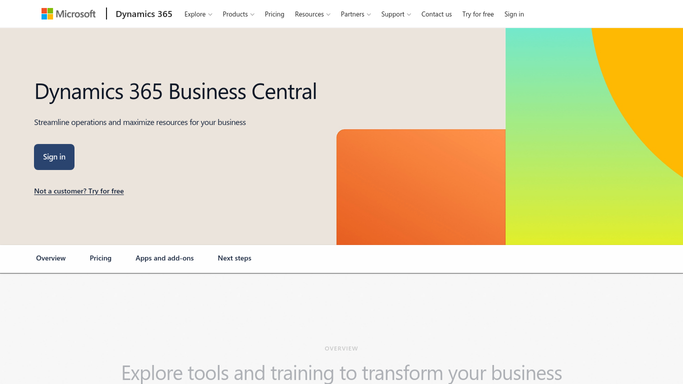
Task: Click the Dynamics 365 brand link
Action: (x=144, y=14)
